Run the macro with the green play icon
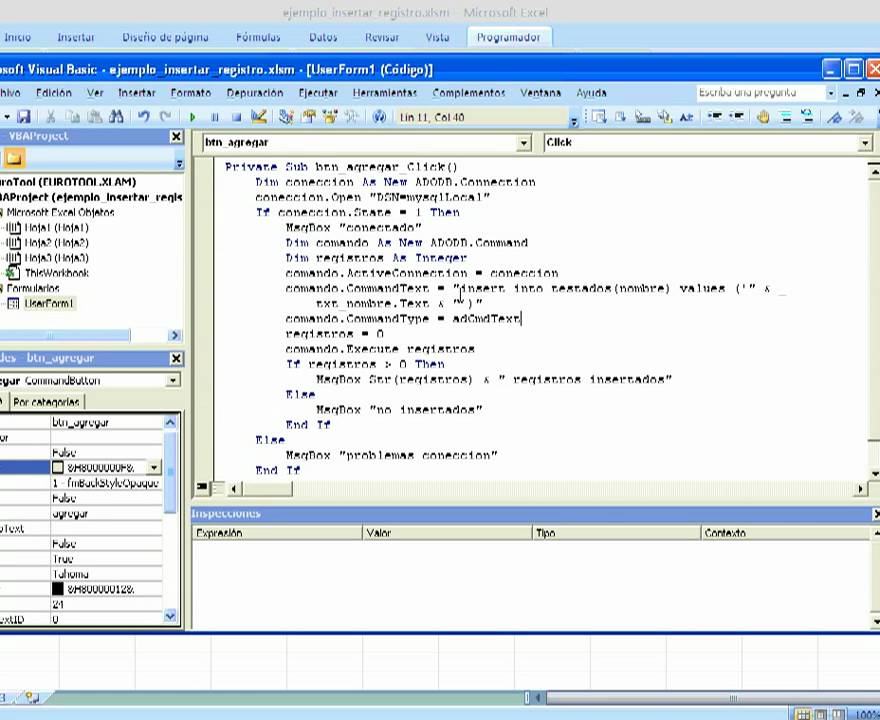The image size is (880, 720). point(193,117)
